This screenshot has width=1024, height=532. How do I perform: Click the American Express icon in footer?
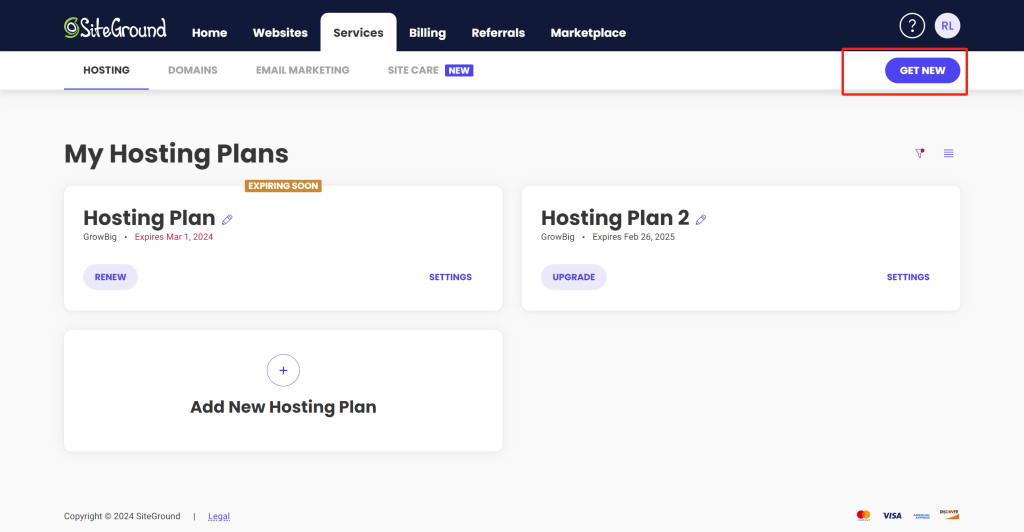click(921, 516)
